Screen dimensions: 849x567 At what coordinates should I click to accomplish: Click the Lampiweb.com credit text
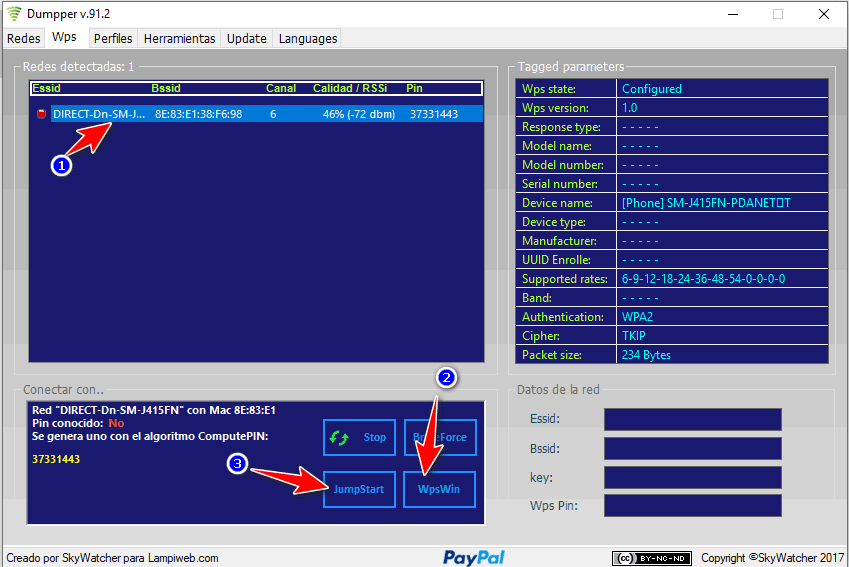(x=183, y=558)
